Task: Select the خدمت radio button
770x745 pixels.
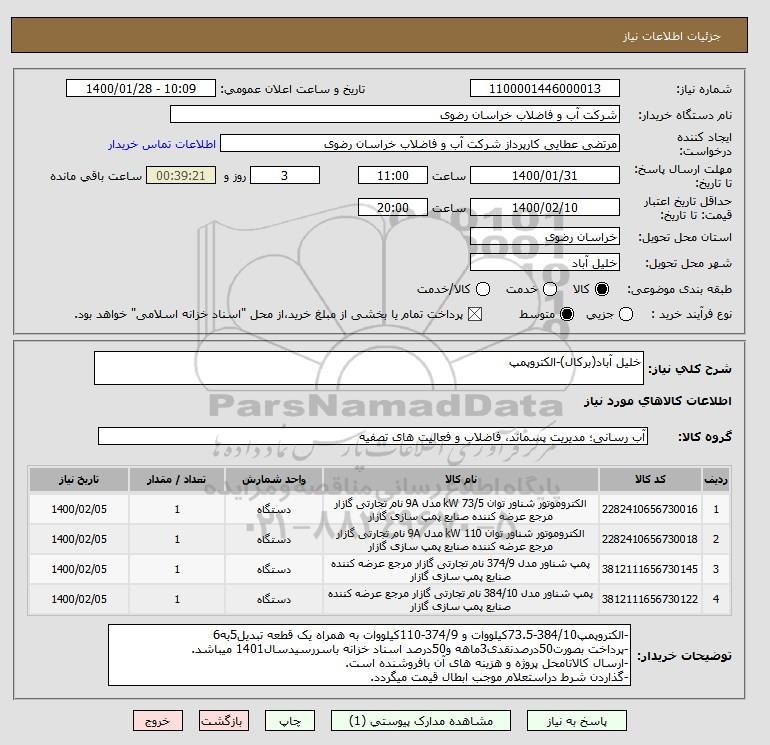Action: click(550, 289)
